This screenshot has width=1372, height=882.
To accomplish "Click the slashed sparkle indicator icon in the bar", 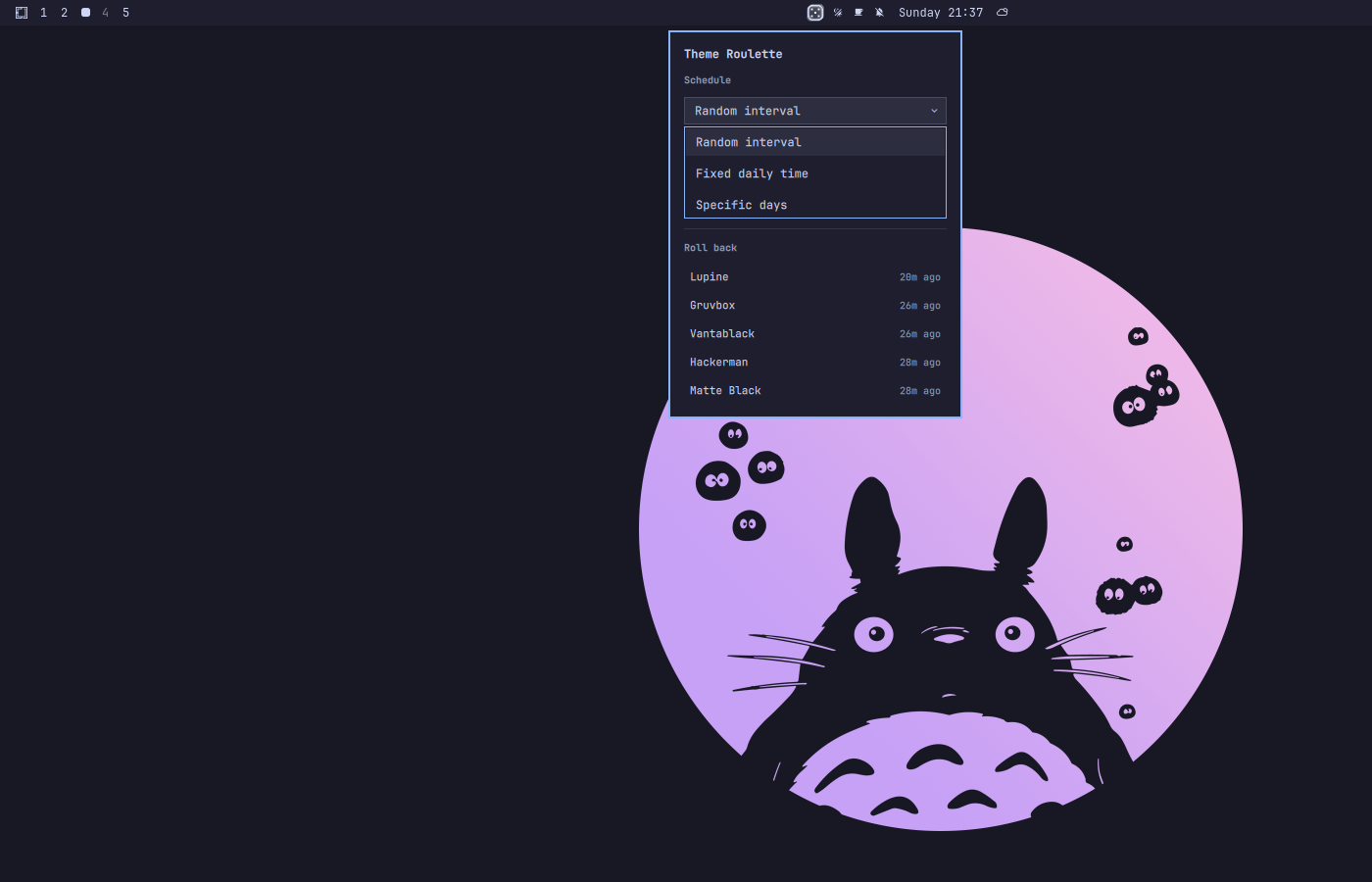I will tap(838, 13).
